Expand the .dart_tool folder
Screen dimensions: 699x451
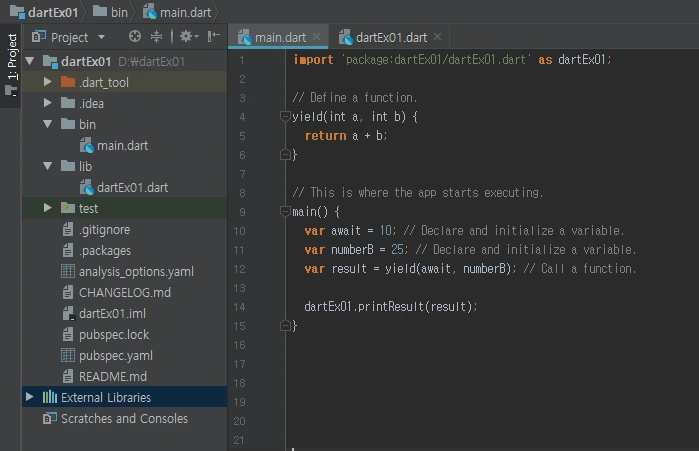tap(48, 82)
